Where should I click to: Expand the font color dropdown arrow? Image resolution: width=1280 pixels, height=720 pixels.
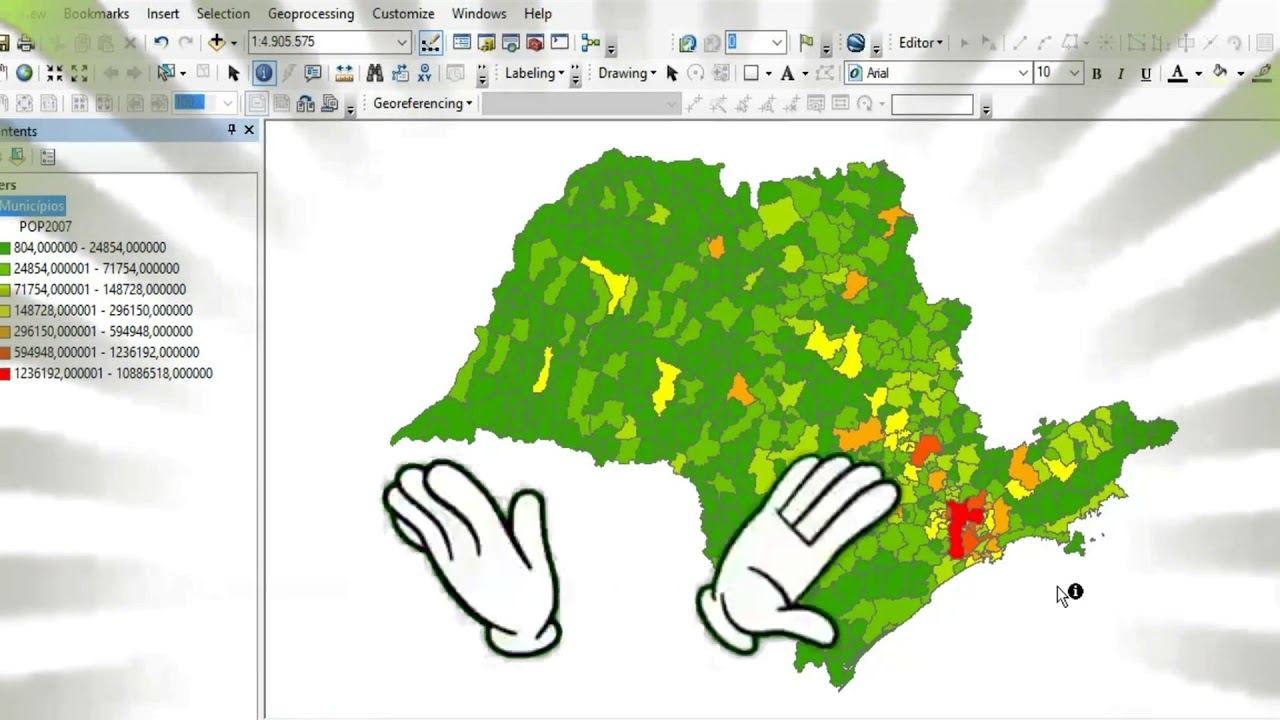click(1197, 73)
